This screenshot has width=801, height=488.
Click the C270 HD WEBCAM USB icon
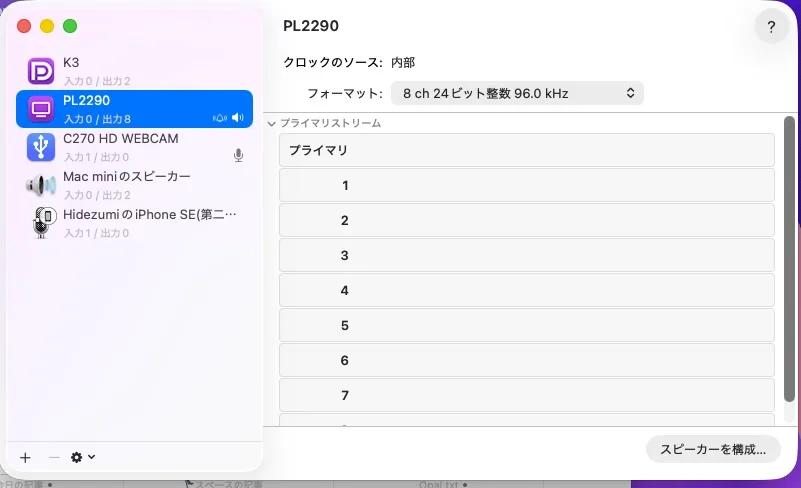coord(41,147)
